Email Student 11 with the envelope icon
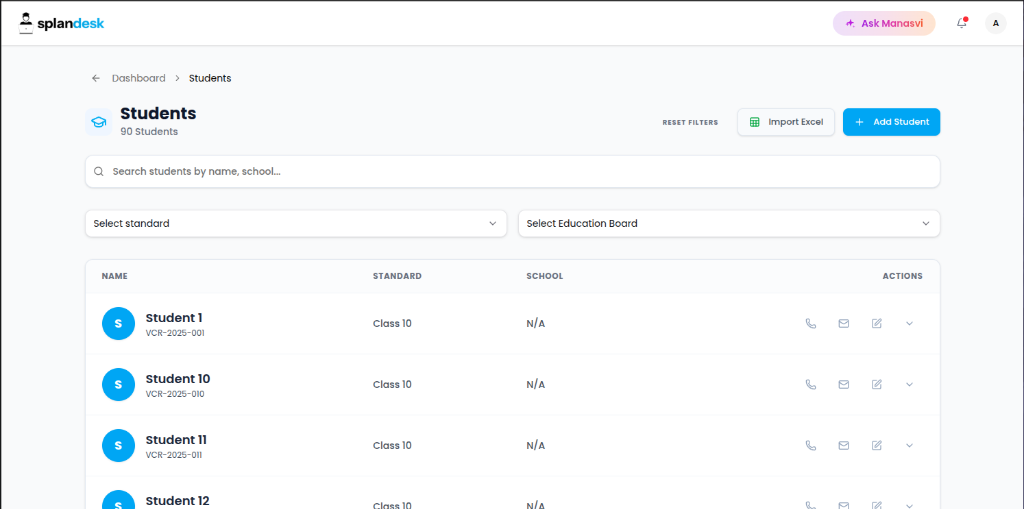Image resolution: width=1024 pixels, height=509 pixels. pos(844,446)
